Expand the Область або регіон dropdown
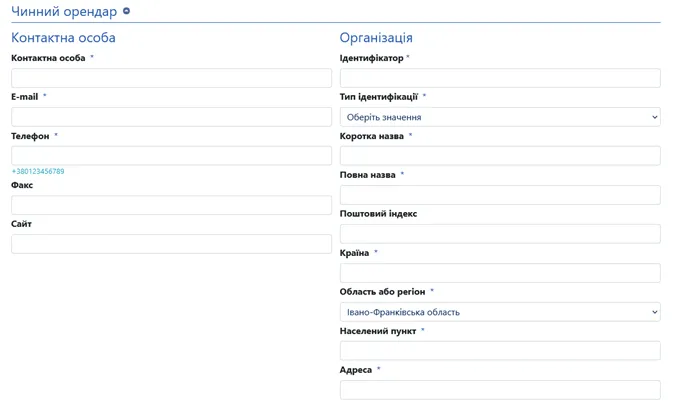This screenshot has height=407, width=680. [500, 312]
